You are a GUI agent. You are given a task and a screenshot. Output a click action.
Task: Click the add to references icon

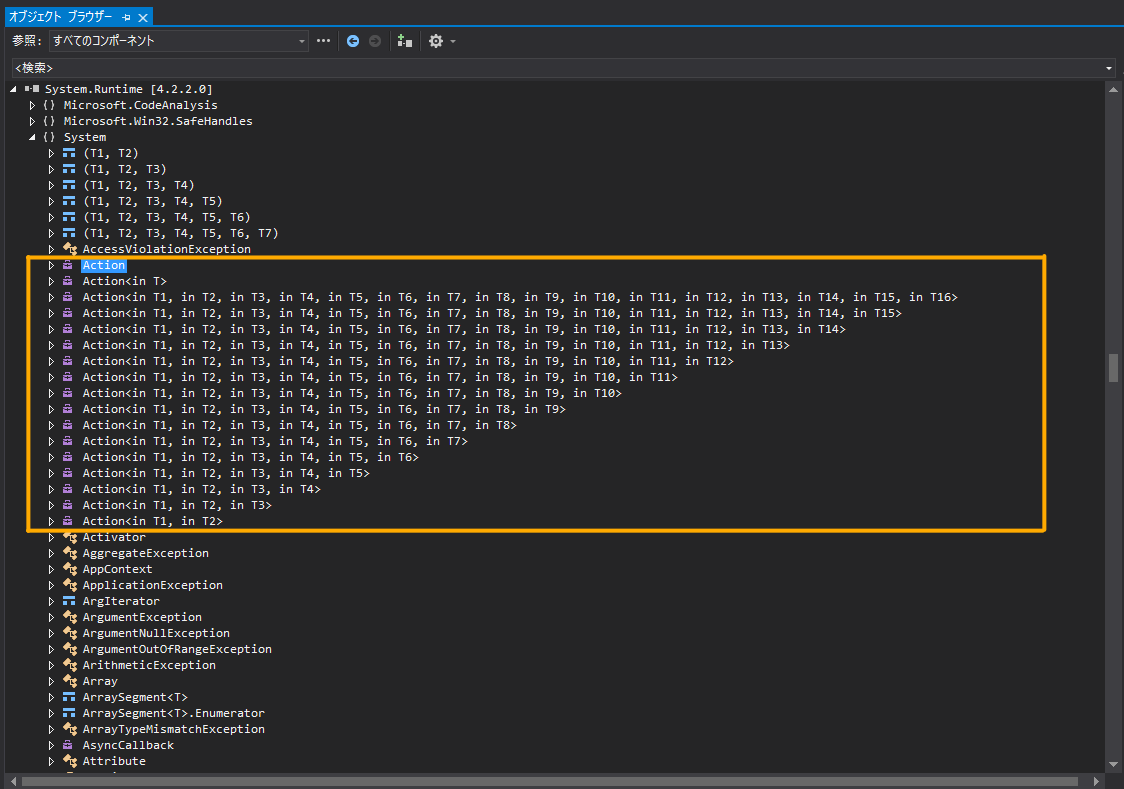pyautogui.click(x=404, y=41)
